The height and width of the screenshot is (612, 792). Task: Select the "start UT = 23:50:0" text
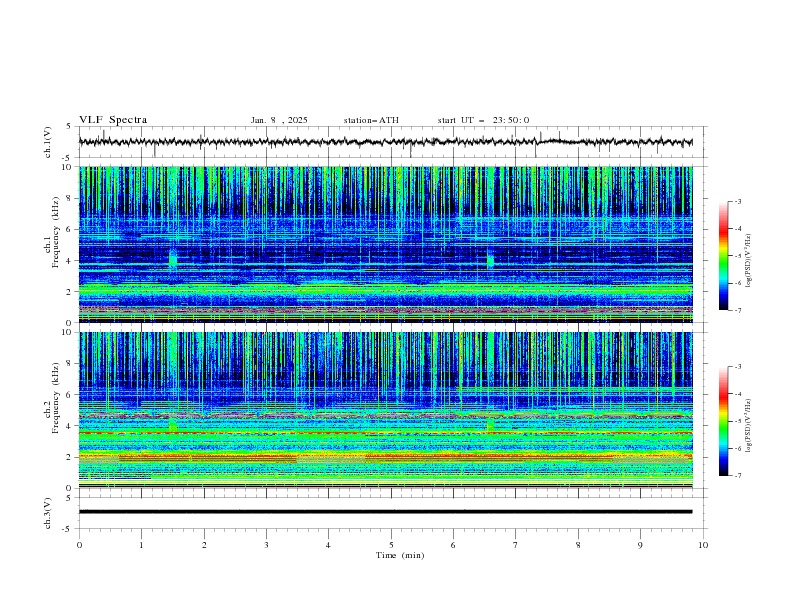click(x=483, y=120)
